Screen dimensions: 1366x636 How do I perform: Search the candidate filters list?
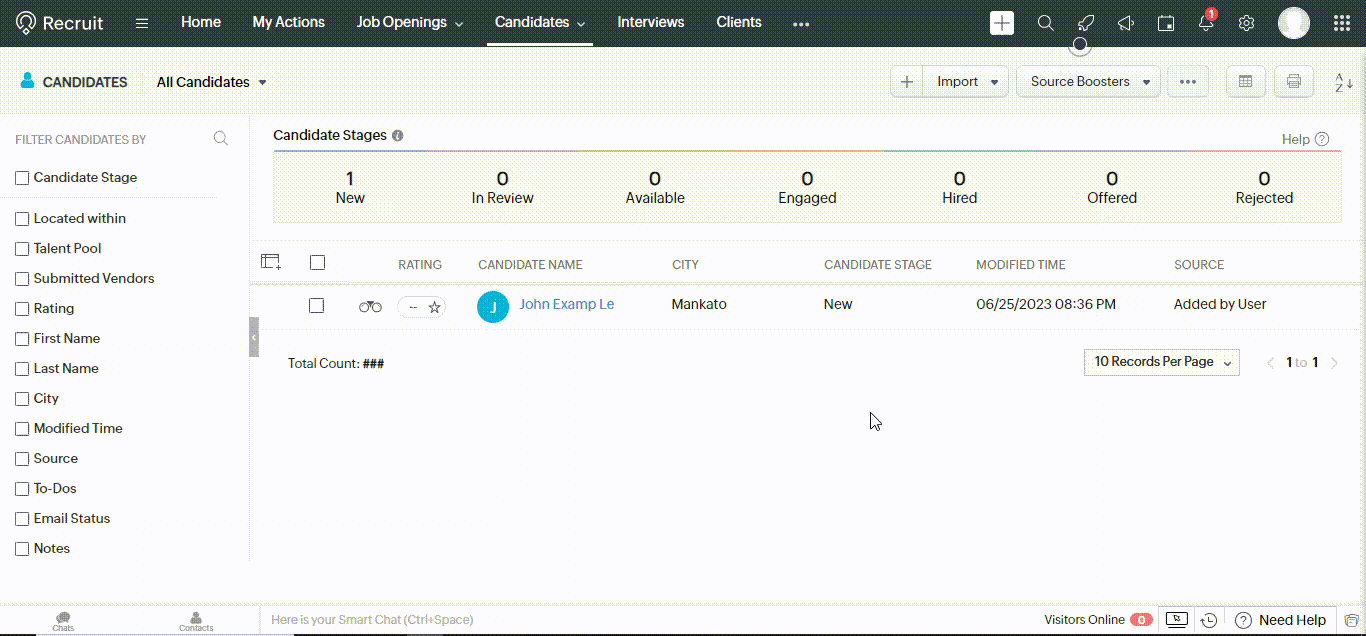click(x=221, y=139)
